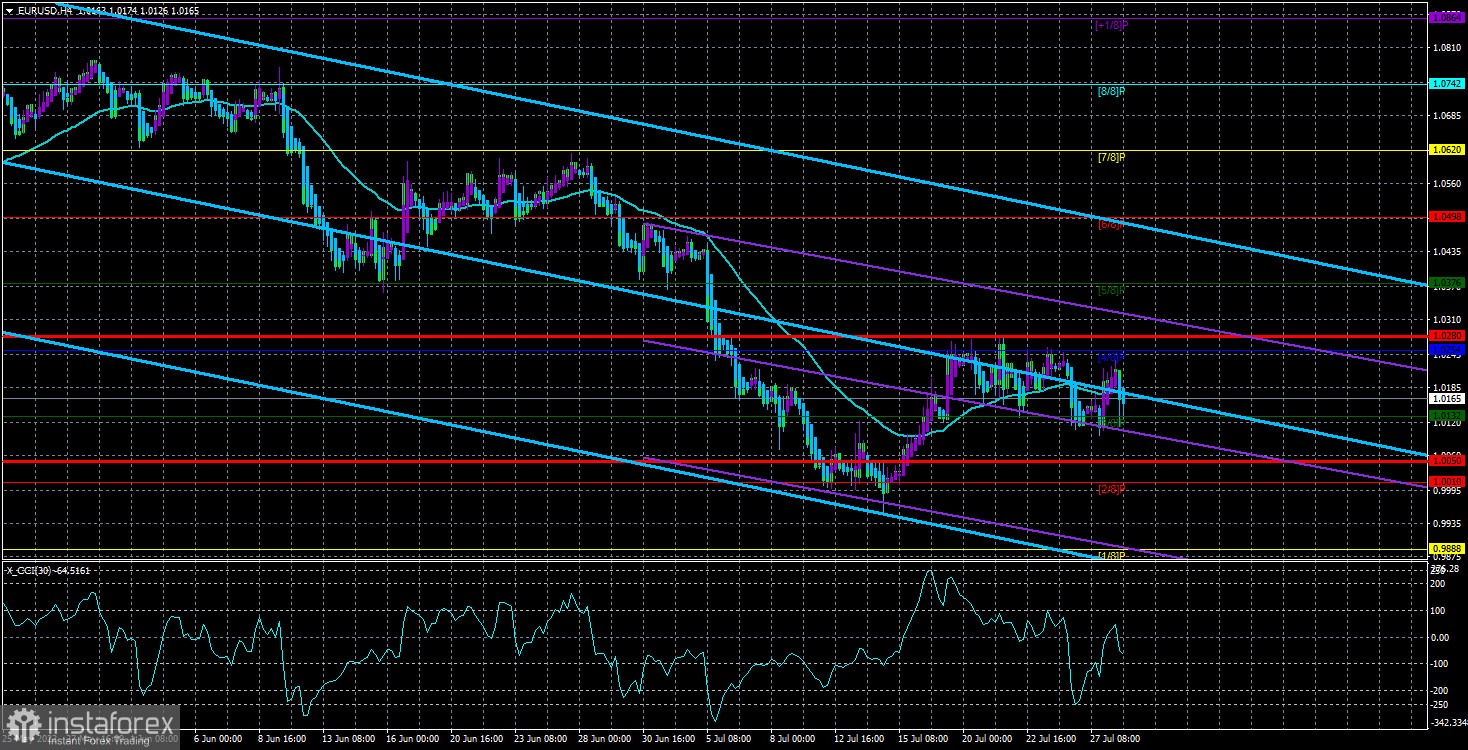The width and height of the screenshot is (1468, 750).
Task: Select the cyan 1.0742 price tag
Action: click(1447, 84)
